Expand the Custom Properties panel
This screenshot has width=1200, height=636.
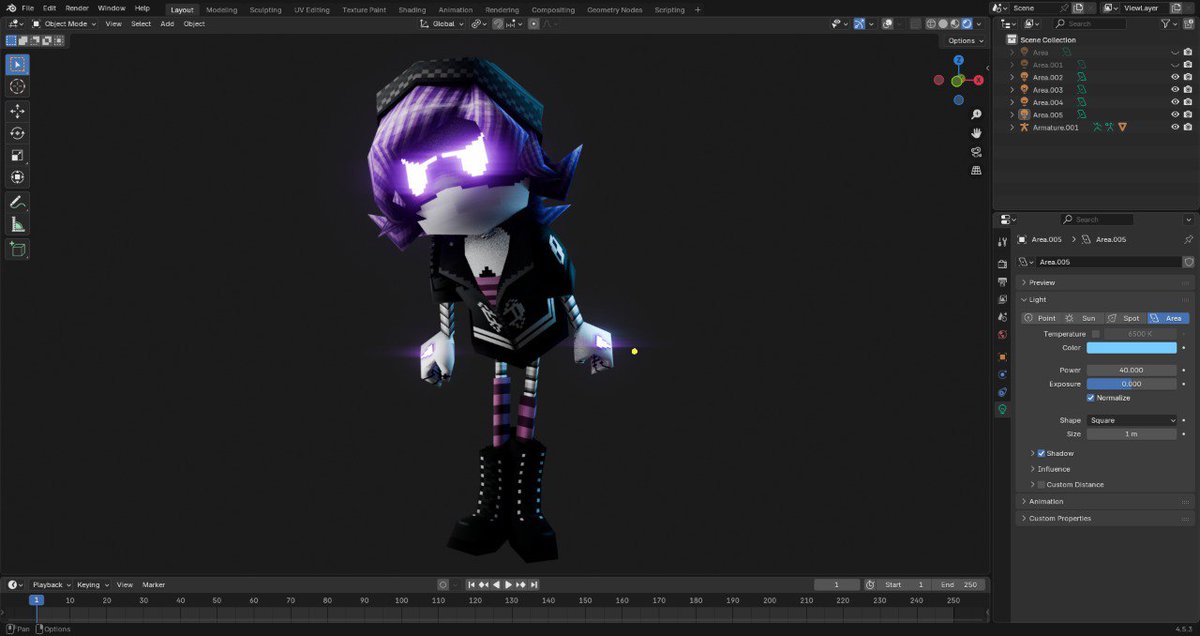pyautogui.click(x=1106, y=518)
